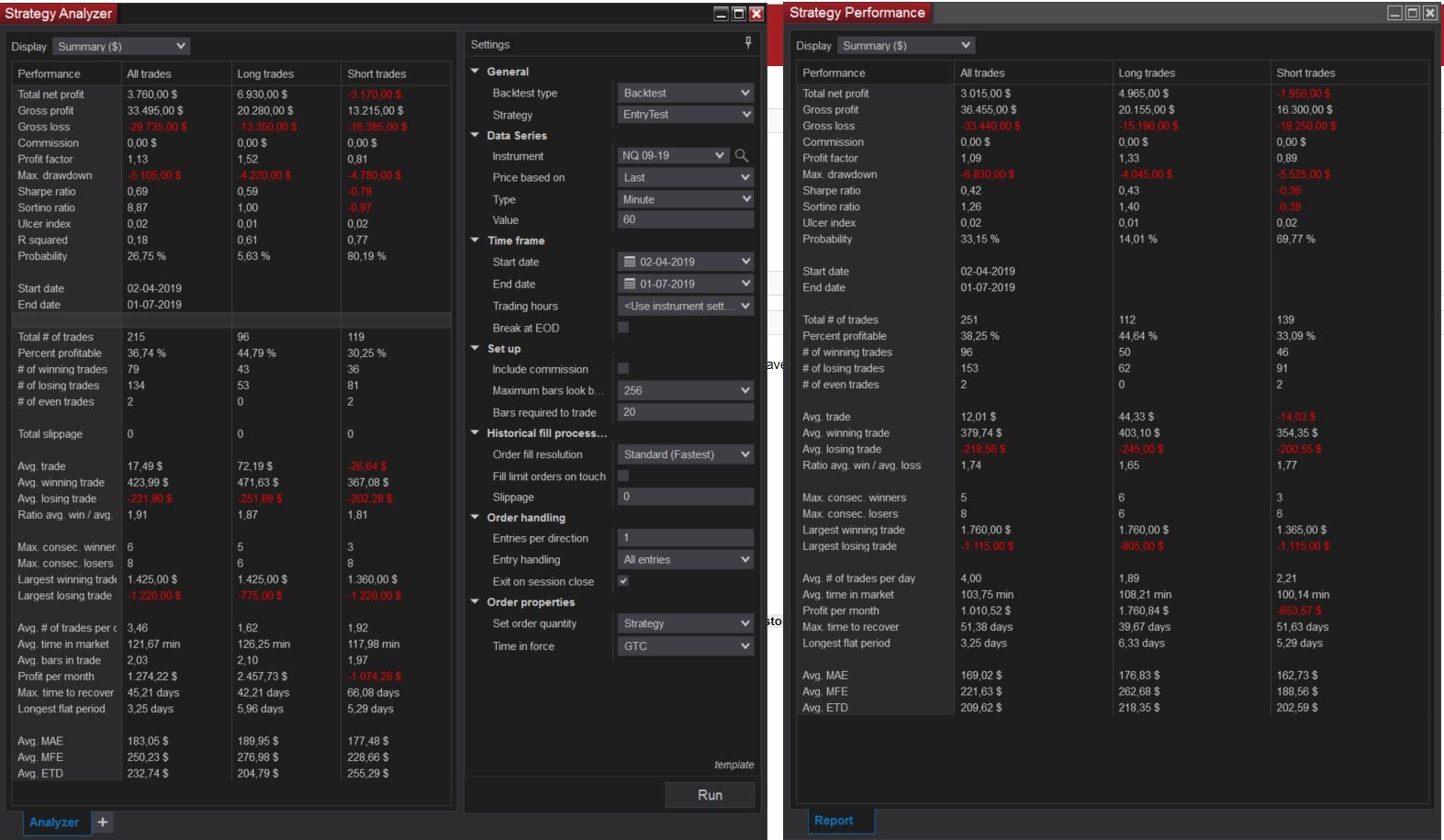Click the Probability label in Strategy Performance

pyautogui.click(x=827, y=239)
